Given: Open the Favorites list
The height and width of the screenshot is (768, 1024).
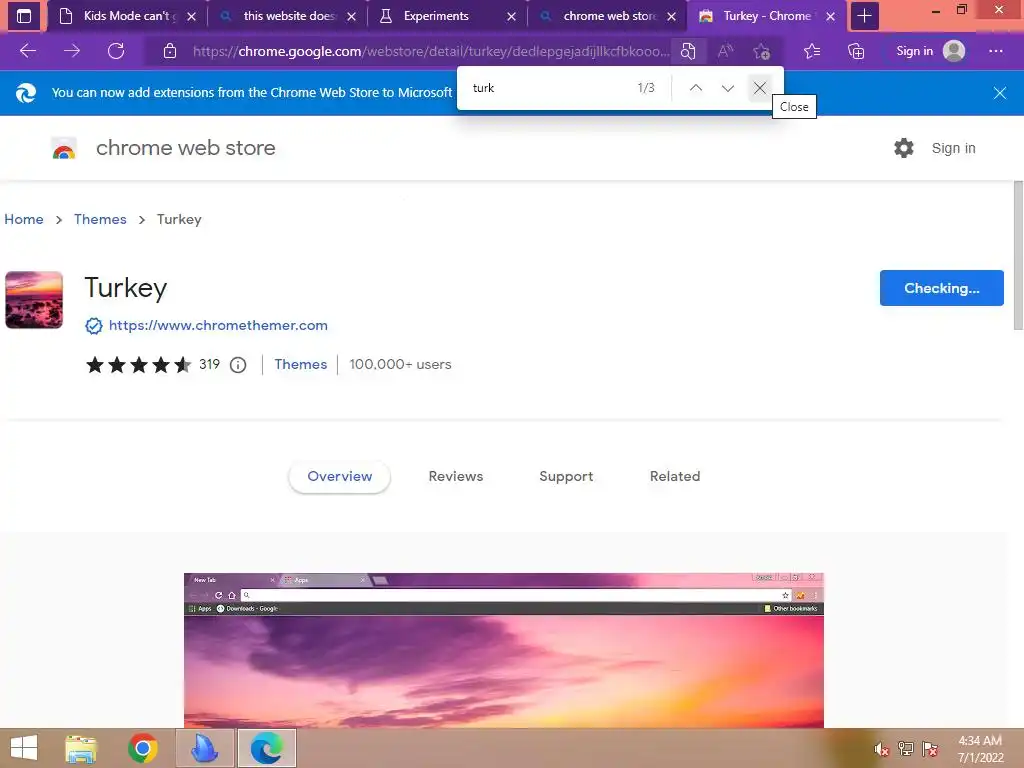Looking at the screenshot, I should 812,51.
